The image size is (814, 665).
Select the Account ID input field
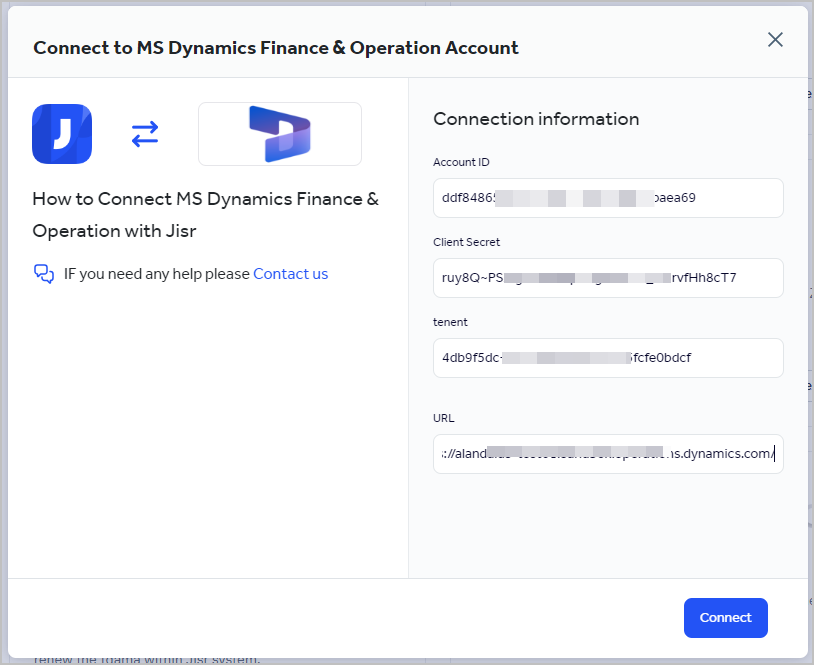(x=608, y=198)
